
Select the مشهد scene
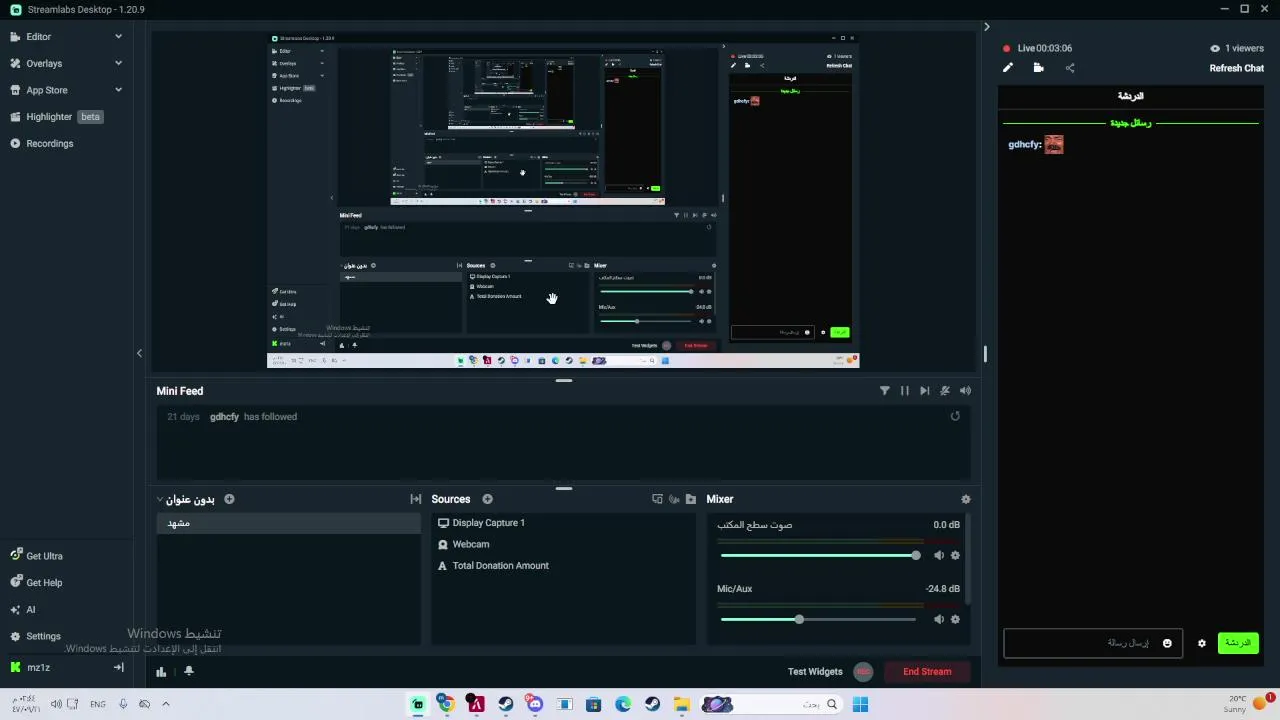(x=288, y=523)
